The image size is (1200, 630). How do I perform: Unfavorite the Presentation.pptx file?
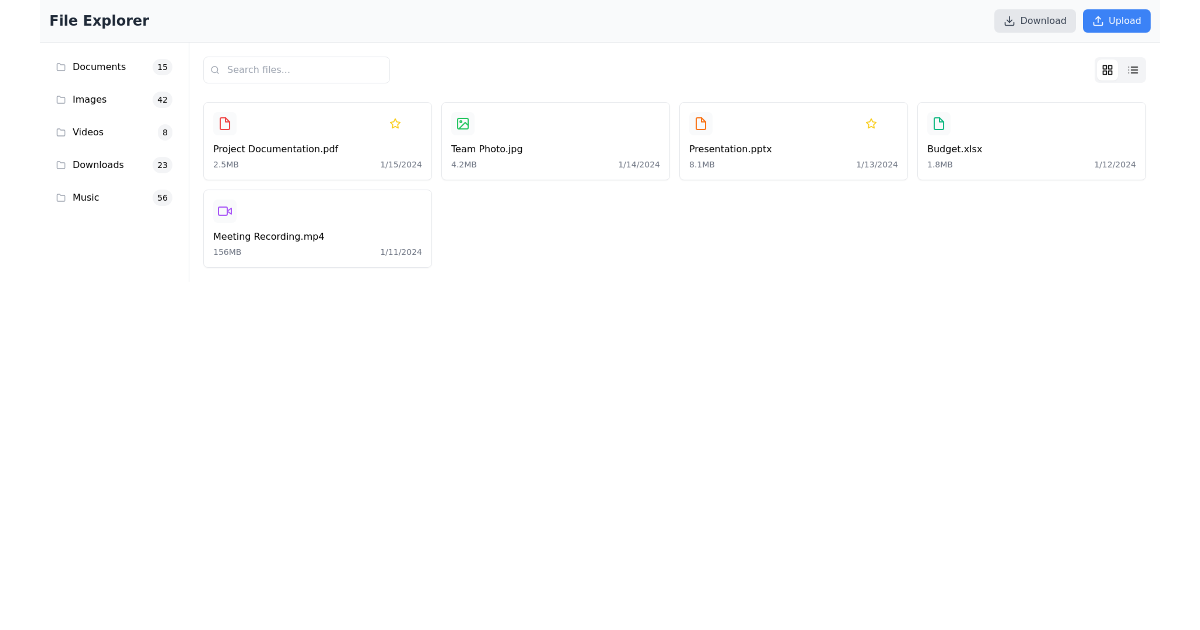pyautogui.click(x=871, y=123)
